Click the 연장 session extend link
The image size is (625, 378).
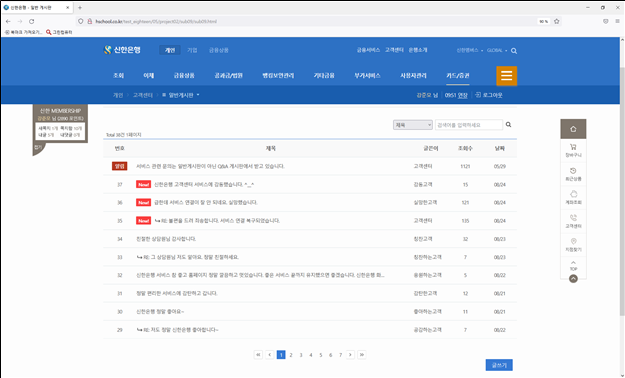point(462,95)
